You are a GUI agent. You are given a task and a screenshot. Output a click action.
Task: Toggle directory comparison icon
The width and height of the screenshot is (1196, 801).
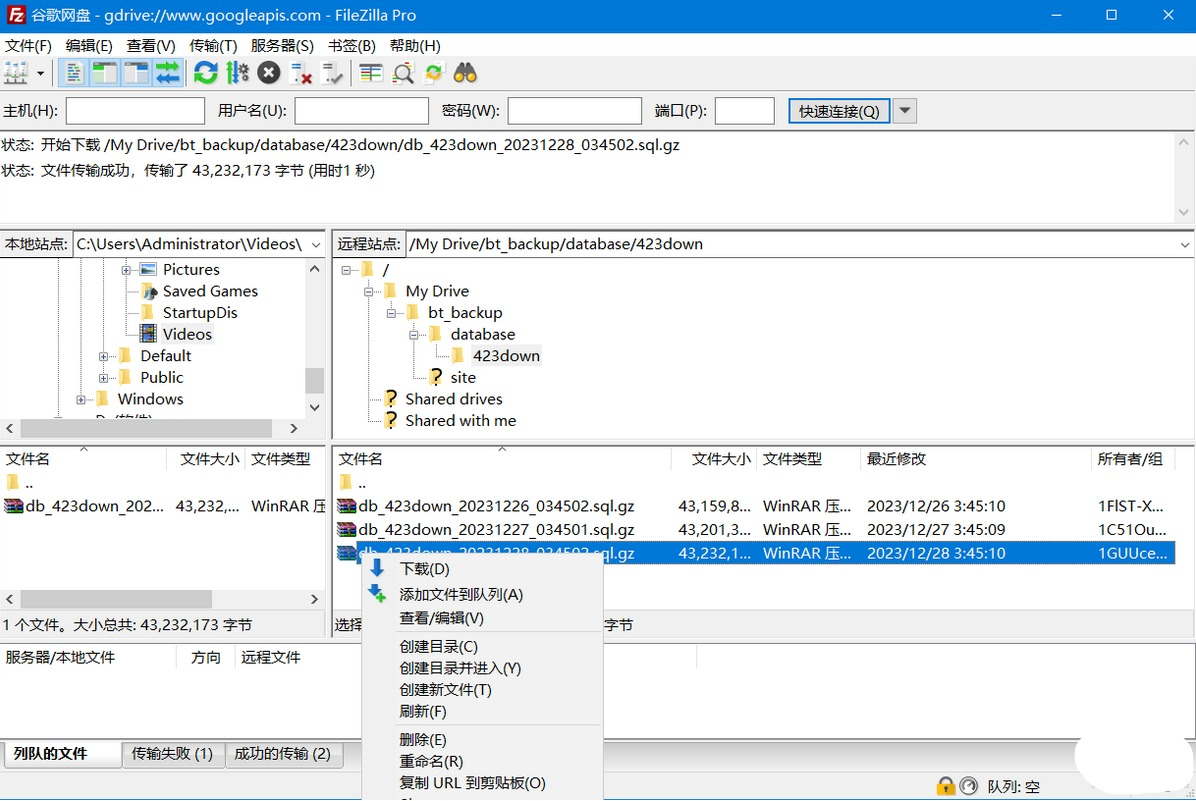(403, 72)
